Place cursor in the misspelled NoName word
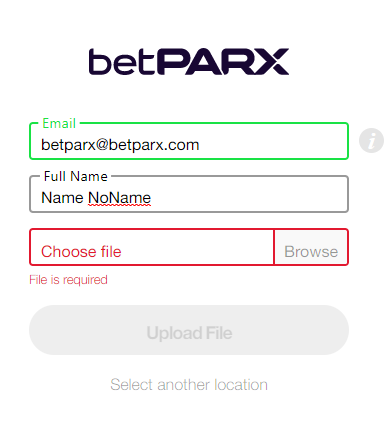 119,198
